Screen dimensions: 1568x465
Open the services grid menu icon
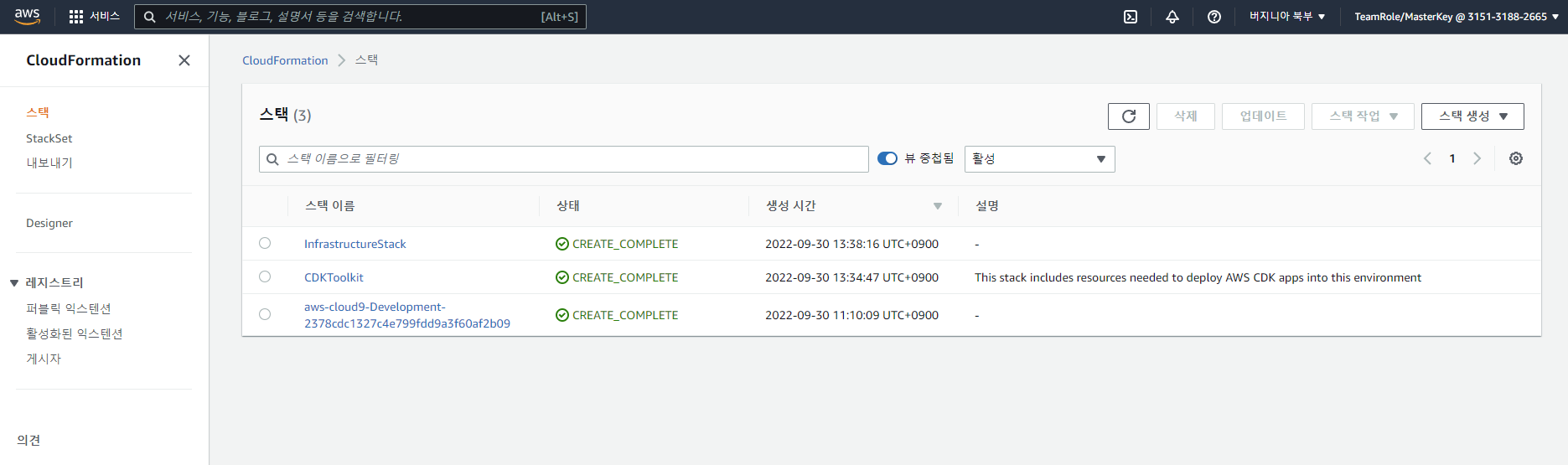(76, 17)
